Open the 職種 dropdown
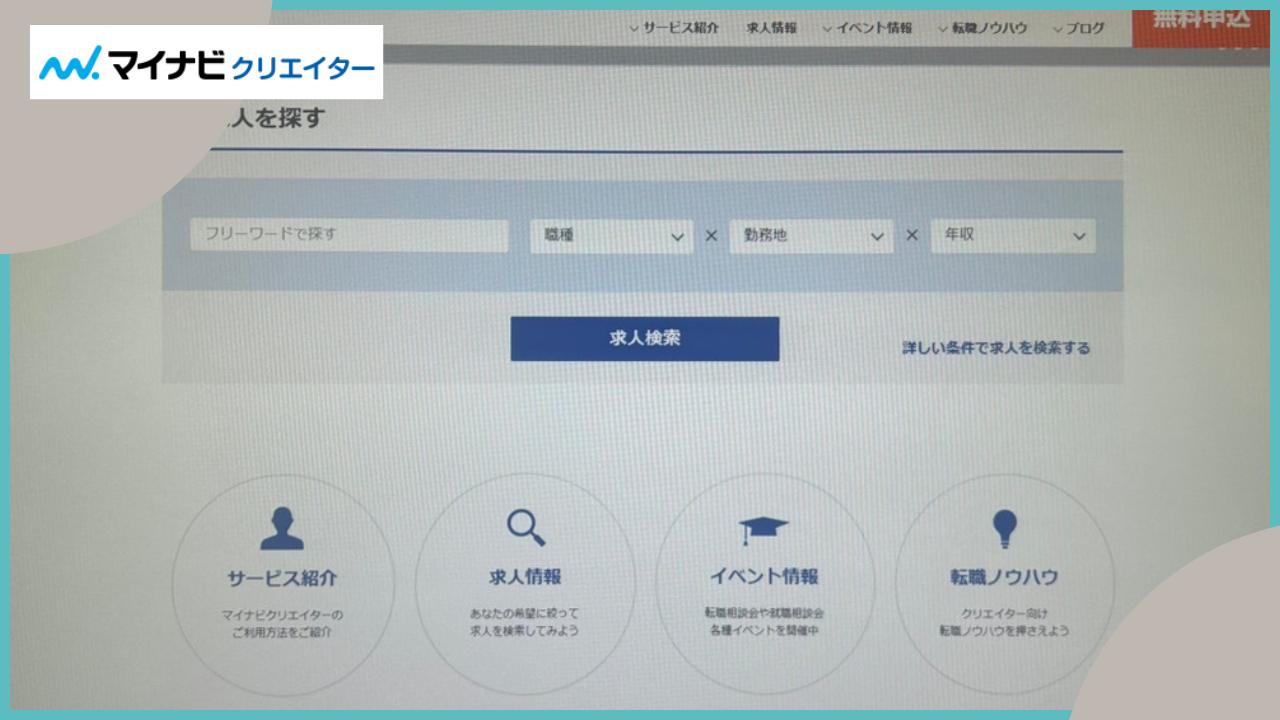Image resolution: width=1280 pixels, height=720 pixels. pos(612,236)
